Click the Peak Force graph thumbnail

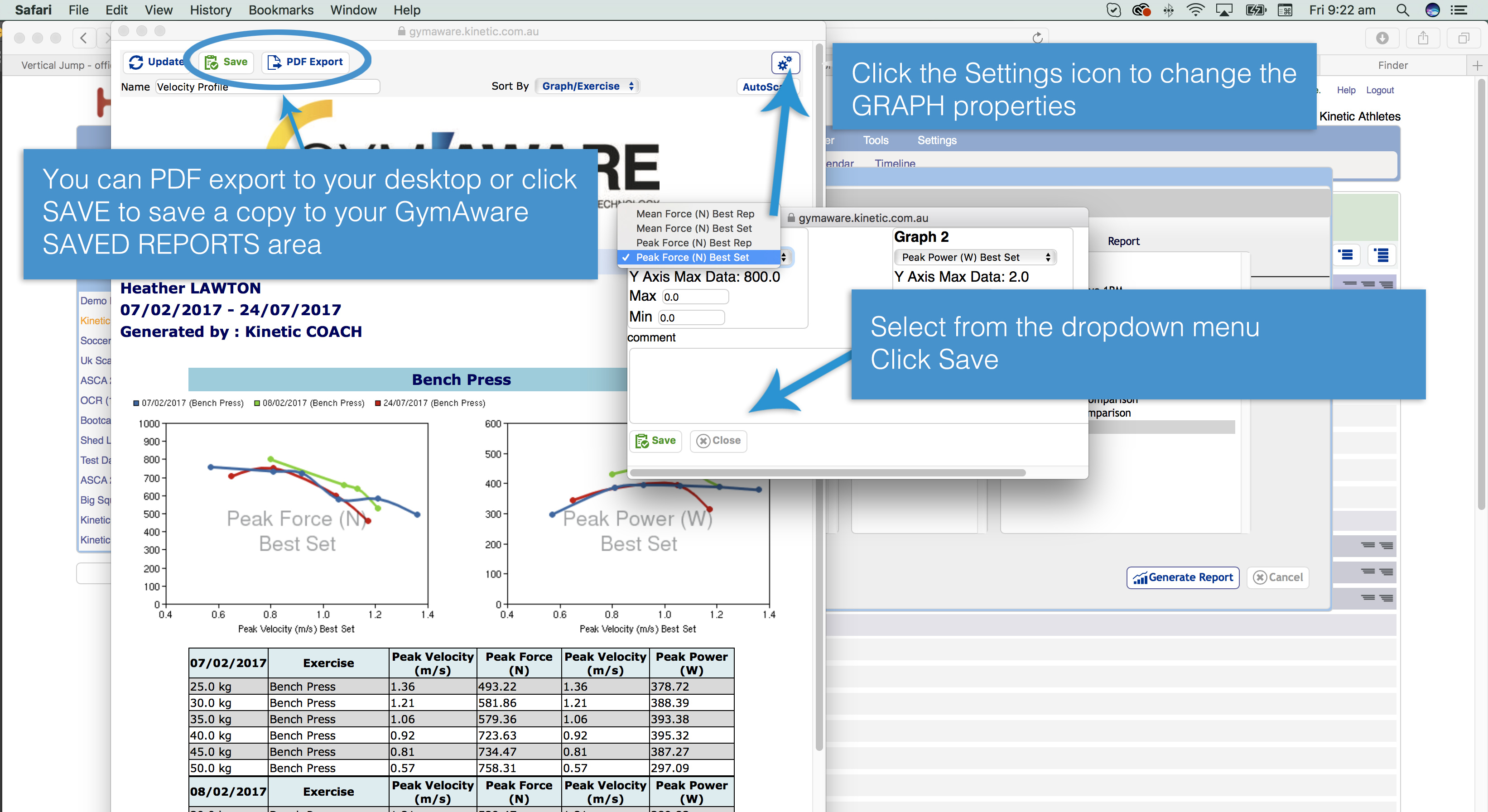tap(297, 514)
